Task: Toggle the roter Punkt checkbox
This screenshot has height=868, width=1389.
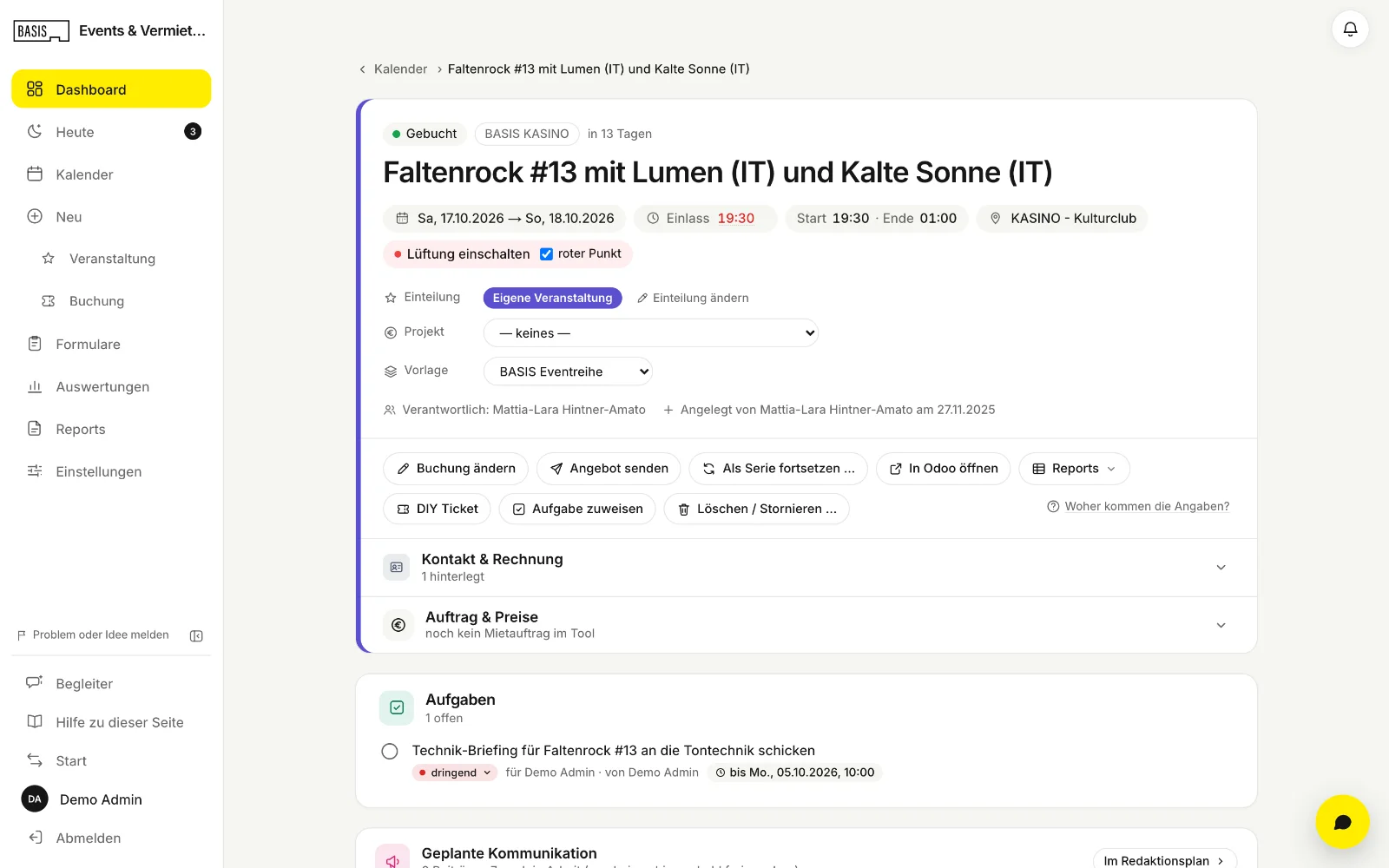Action: [546, 254]
